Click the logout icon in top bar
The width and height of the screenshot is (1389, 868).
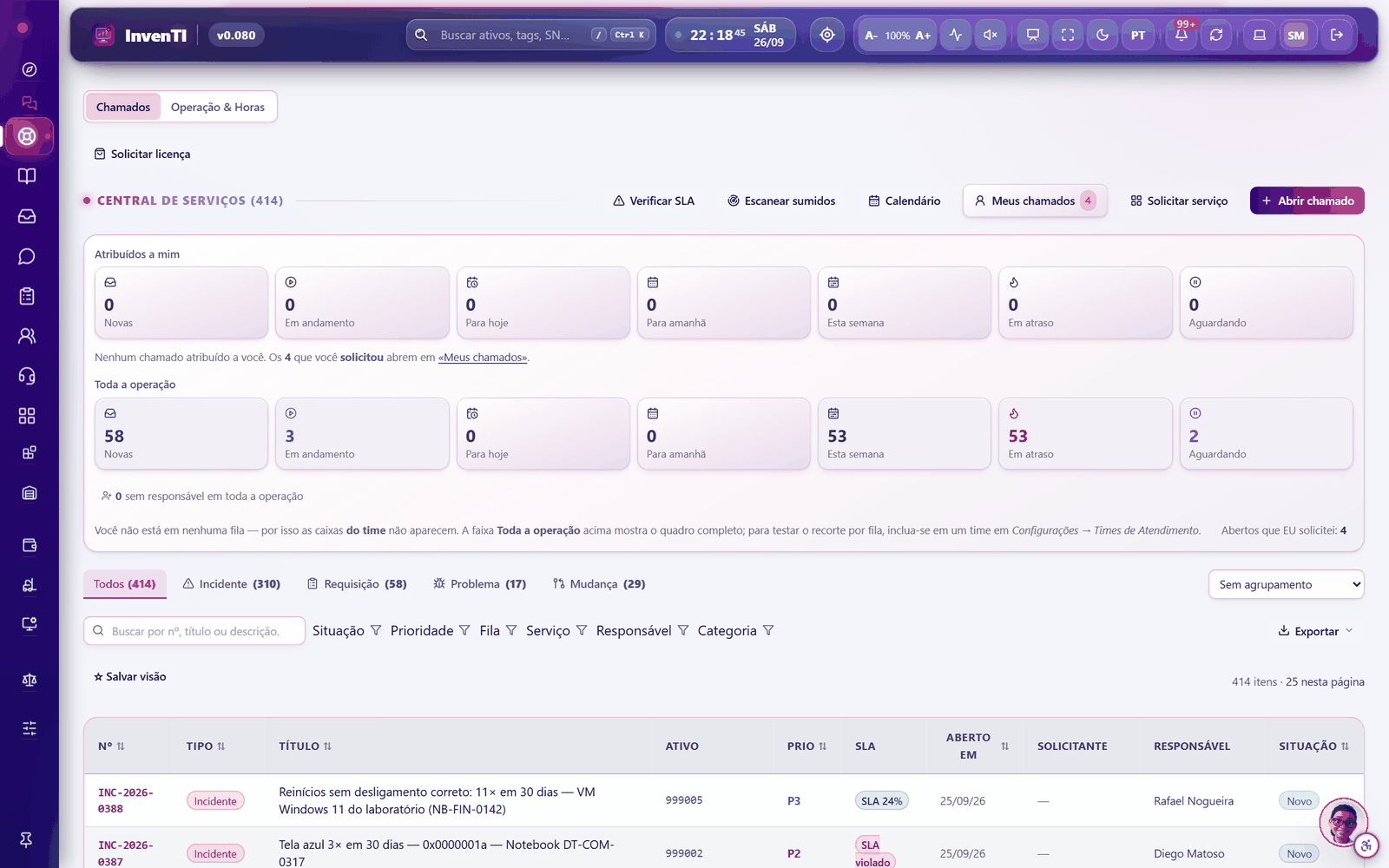point(1337,35)
